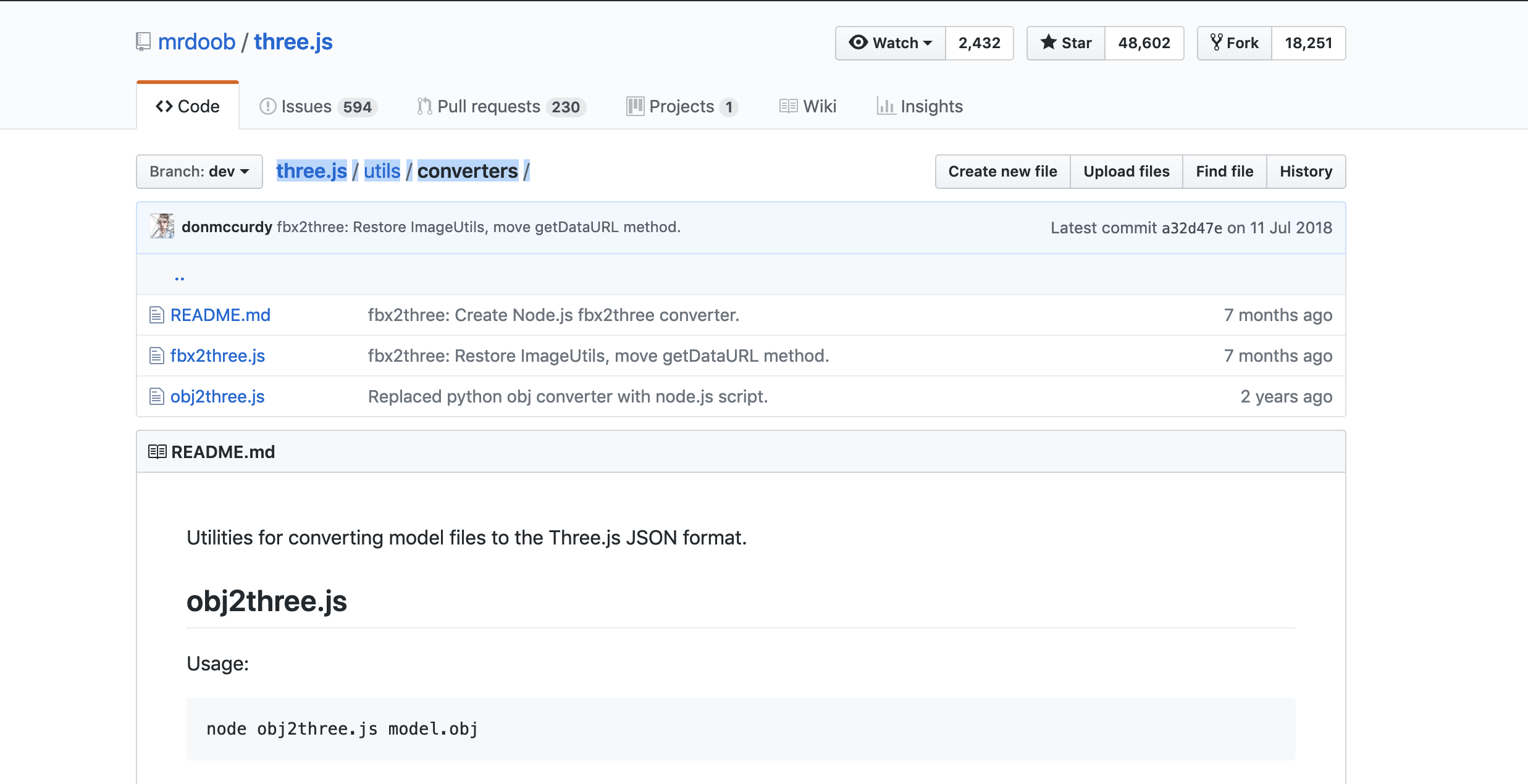Click '2 years ago' timestamp for obj2three.js
The width and height of the screenshot is (1528, 784).
1286,396
